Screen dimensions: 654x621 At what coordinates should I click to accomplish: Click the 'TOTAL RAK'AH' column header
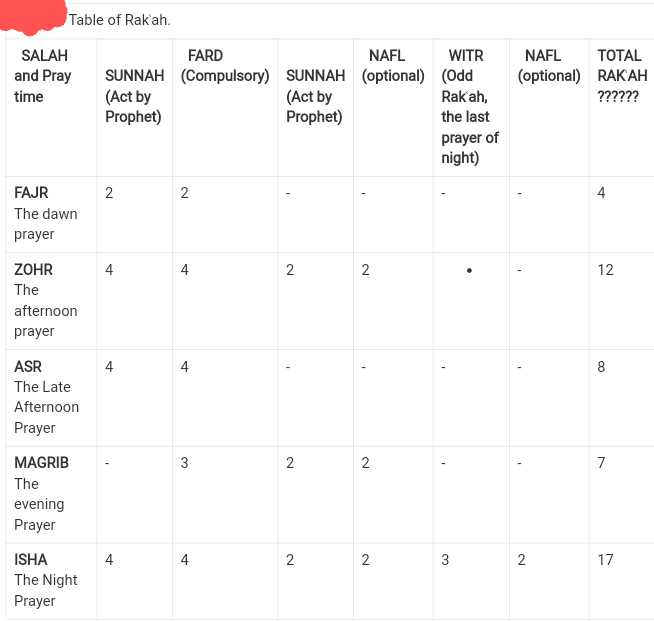(x=622, y=76)
